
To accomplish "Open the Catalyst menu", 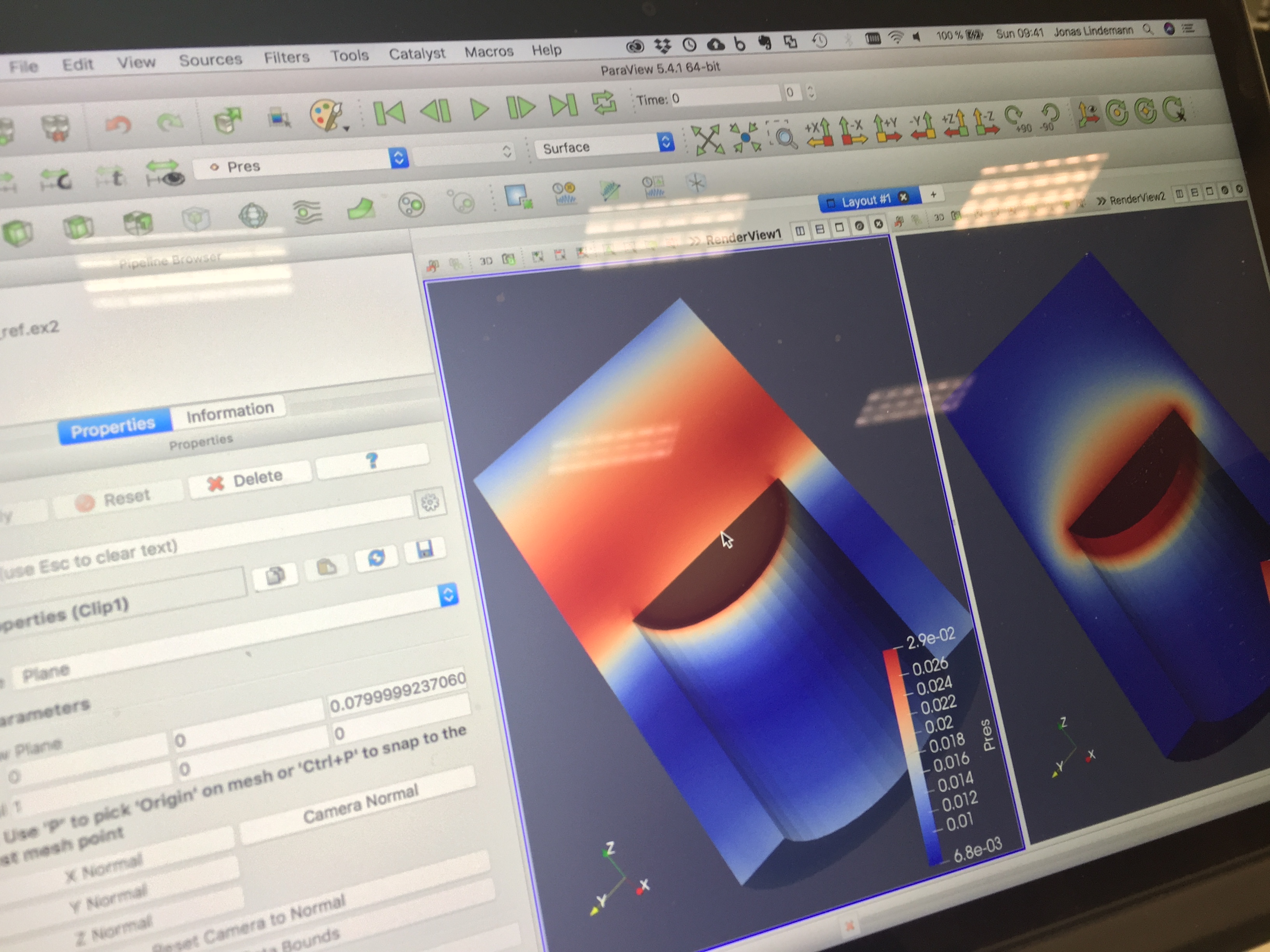I will (x=417, y=53).
